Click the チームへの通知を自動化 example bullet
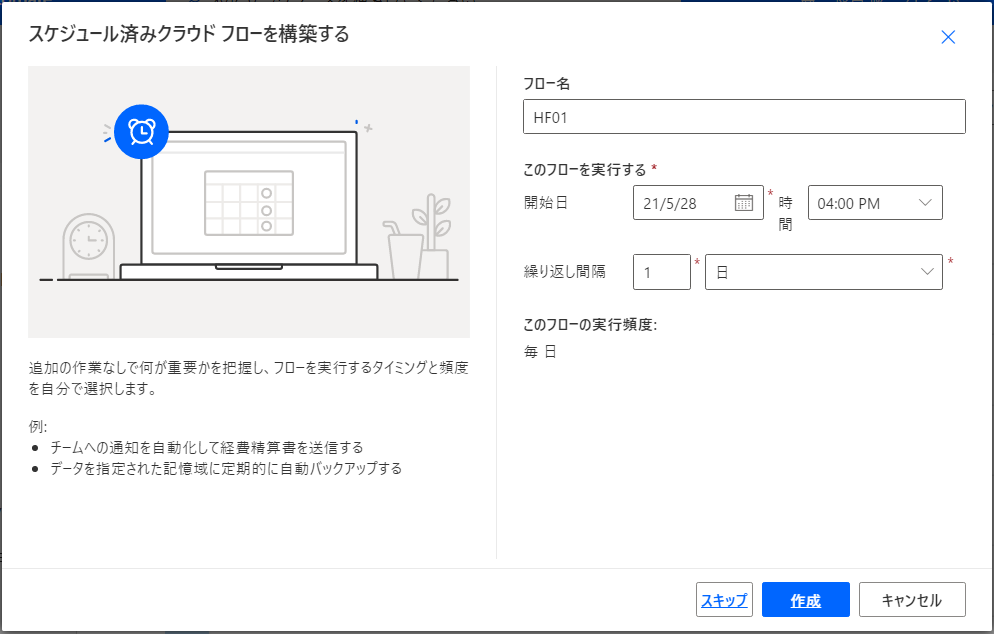The image size is (994, 634). point(207,448)
